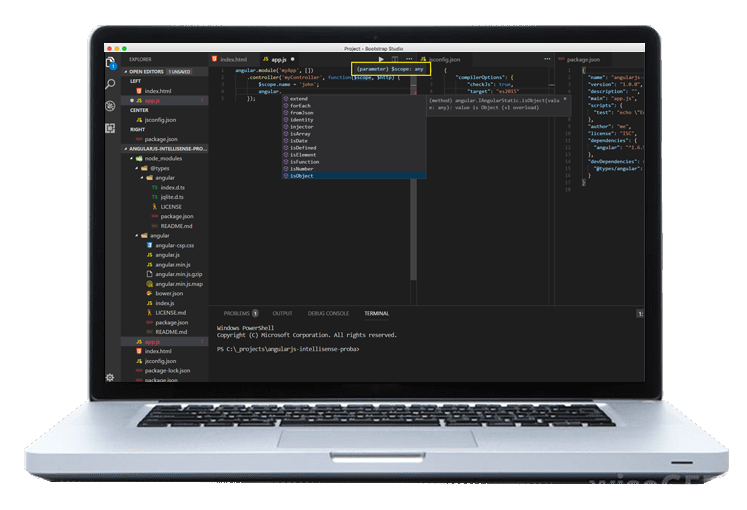Switch to the index.html editor tab

pos(232,60)
